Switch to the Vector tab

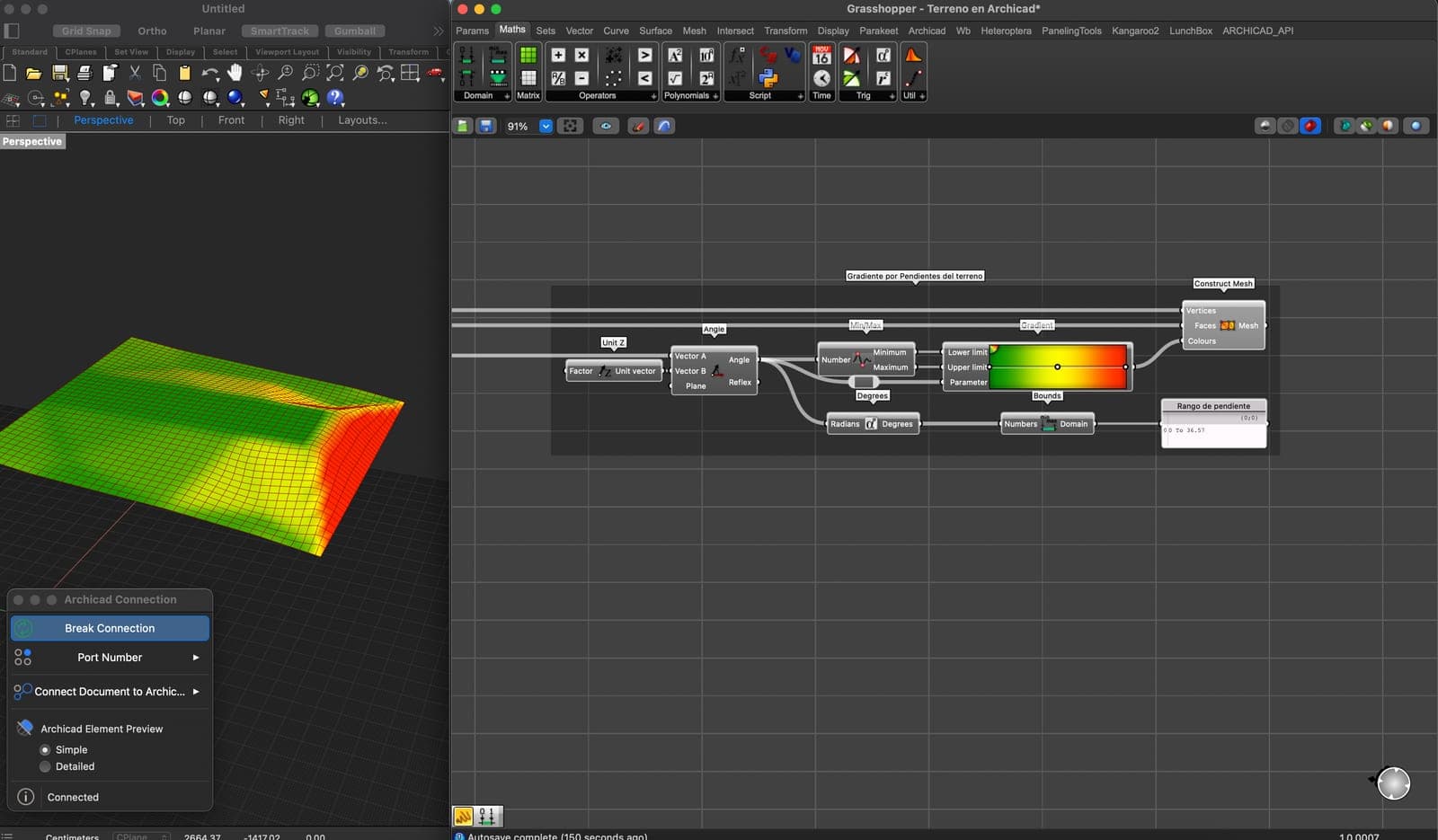pos(579,31)
